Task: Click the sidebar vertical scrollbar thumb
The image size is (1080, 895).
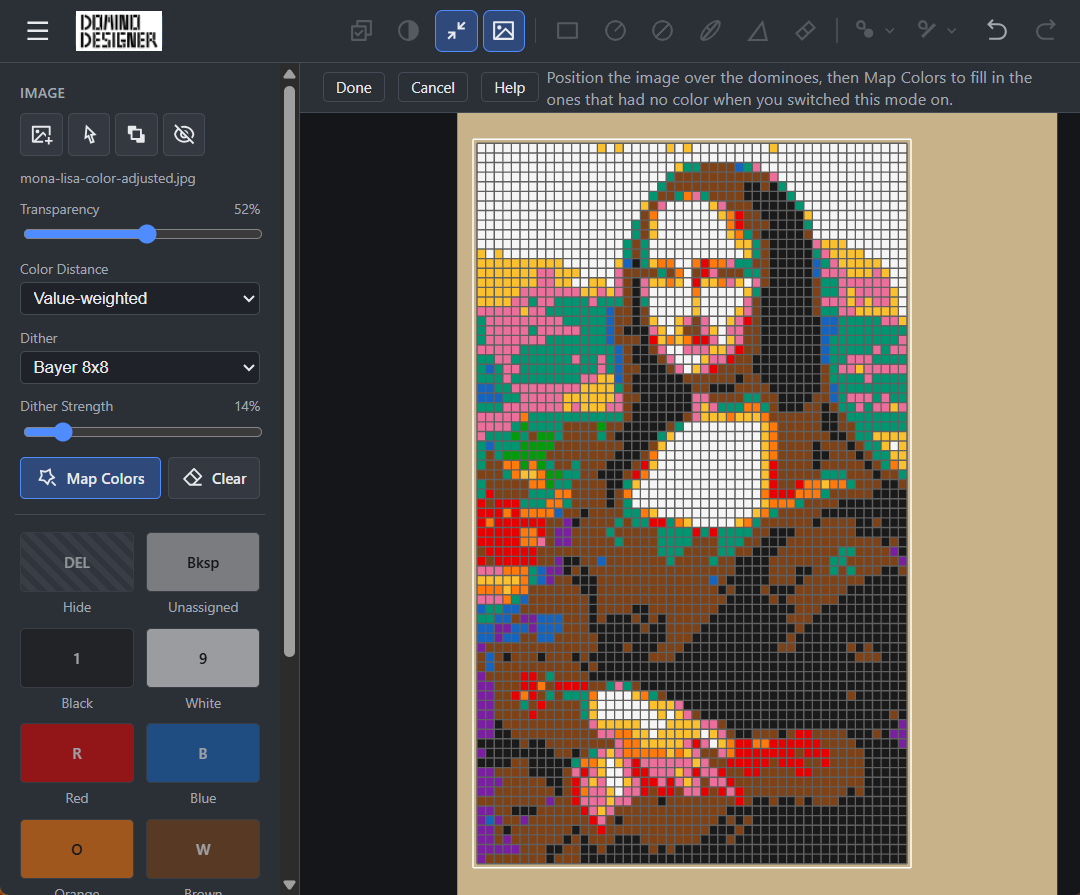Action: tap(289, 371)
